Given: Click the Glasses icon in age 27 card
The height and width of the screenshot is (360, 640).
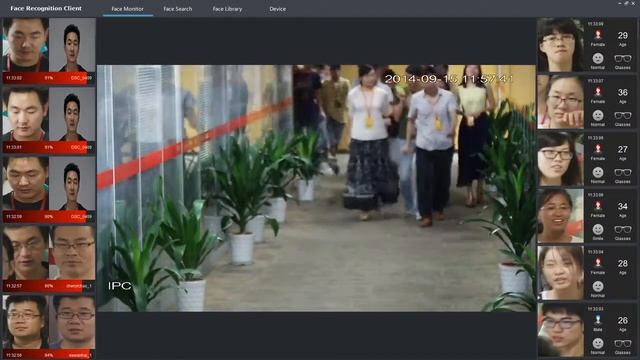Looking at the screenshot, I should [622, 173].
